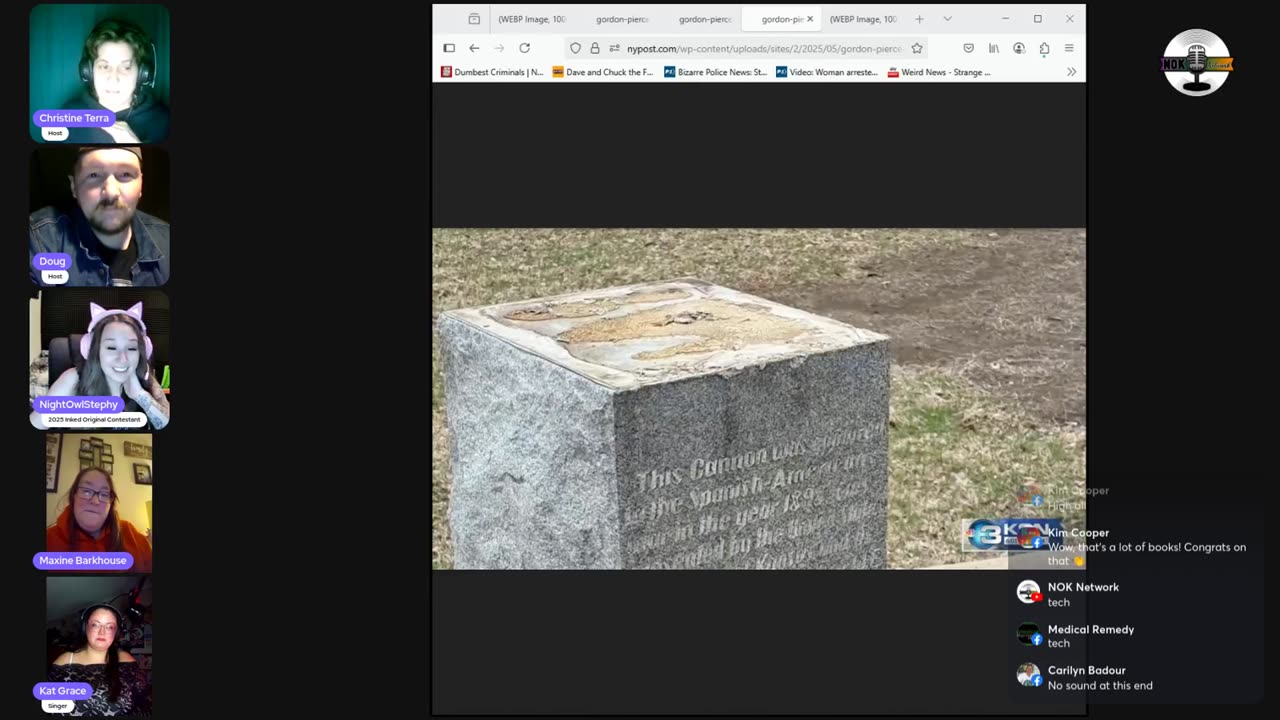Click the Kat Grace name label

click(x=62, y=691)
